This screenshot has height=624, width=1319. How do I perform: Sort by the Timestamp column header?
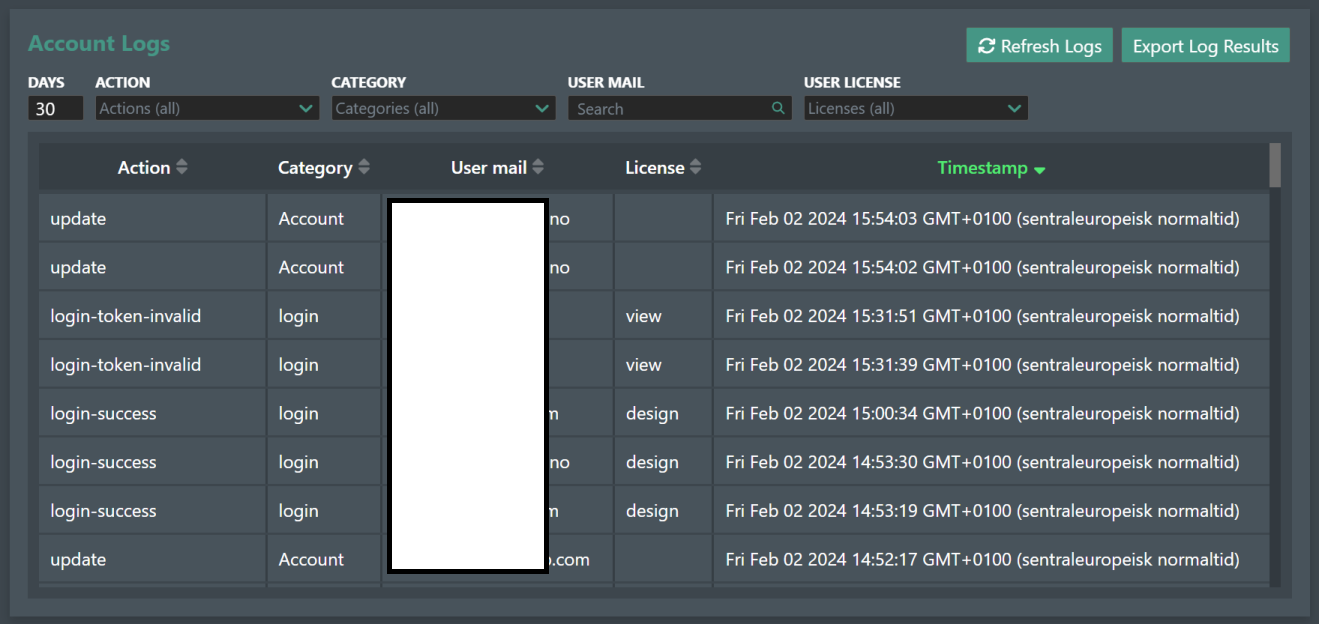coord(981,168)
